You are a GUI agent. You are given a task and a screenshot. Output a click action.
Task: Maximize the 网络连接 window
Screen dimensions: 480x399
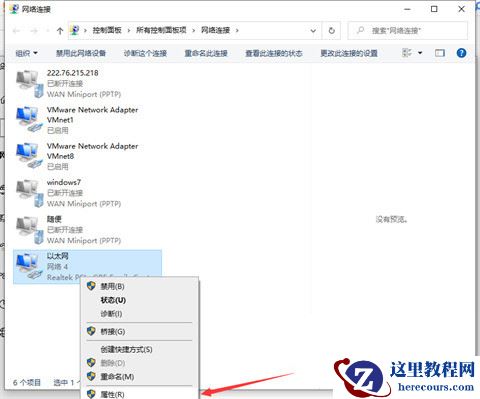click(434, 9)
